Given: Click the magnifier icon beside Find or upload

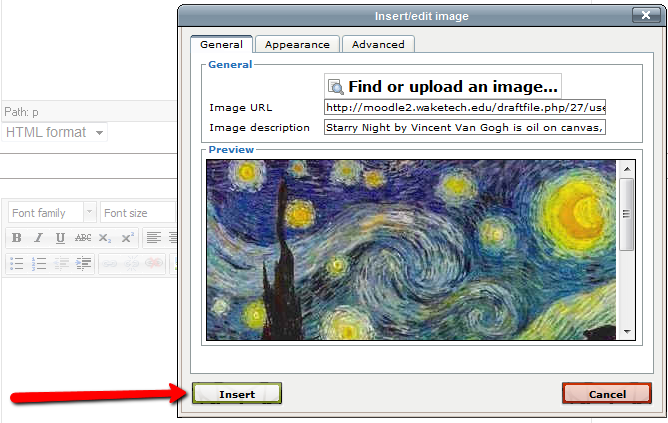Looking at the screenshot, I should pos(336,86).
